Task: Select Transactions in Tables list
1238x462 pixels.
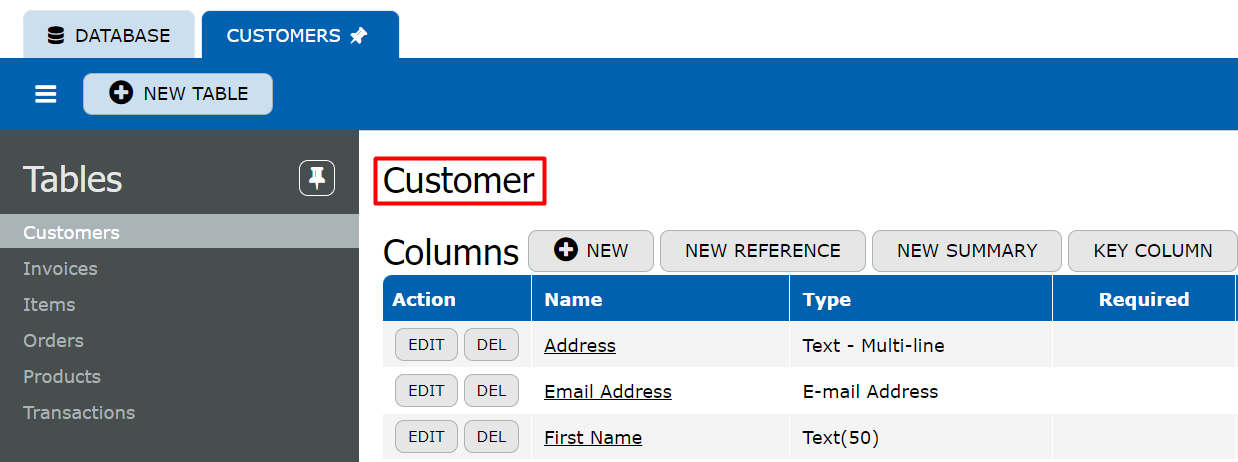Action: coord(179,412)
